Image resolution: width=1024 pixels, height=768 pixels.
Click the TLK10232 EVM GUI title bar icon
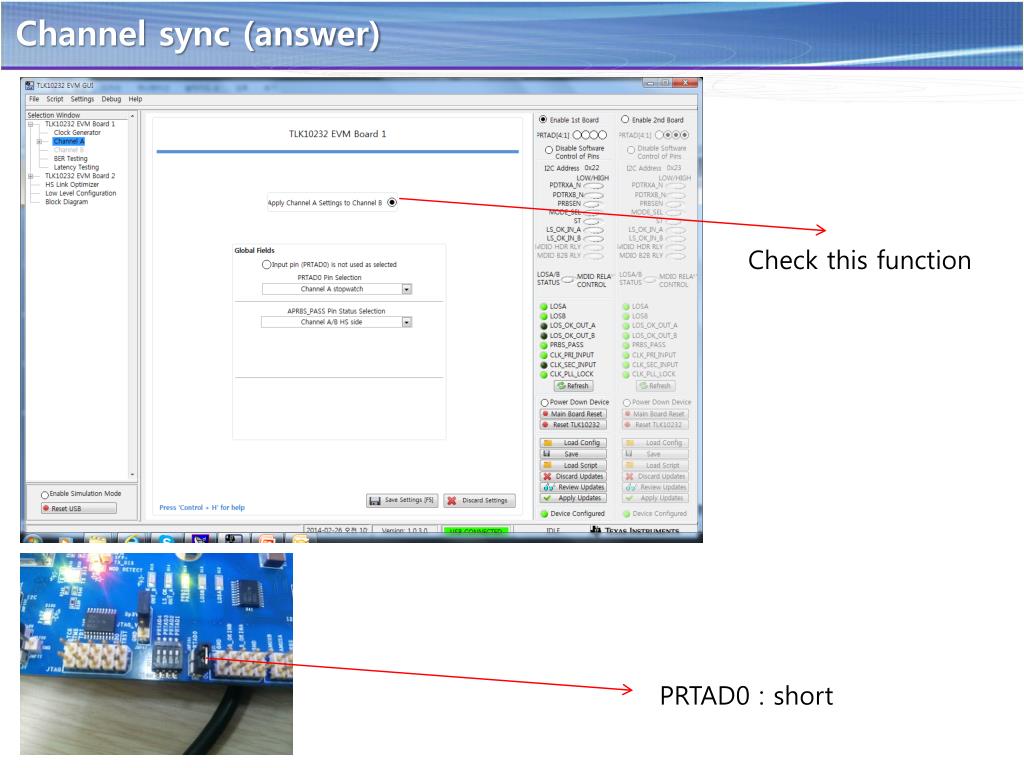[29, 85]
